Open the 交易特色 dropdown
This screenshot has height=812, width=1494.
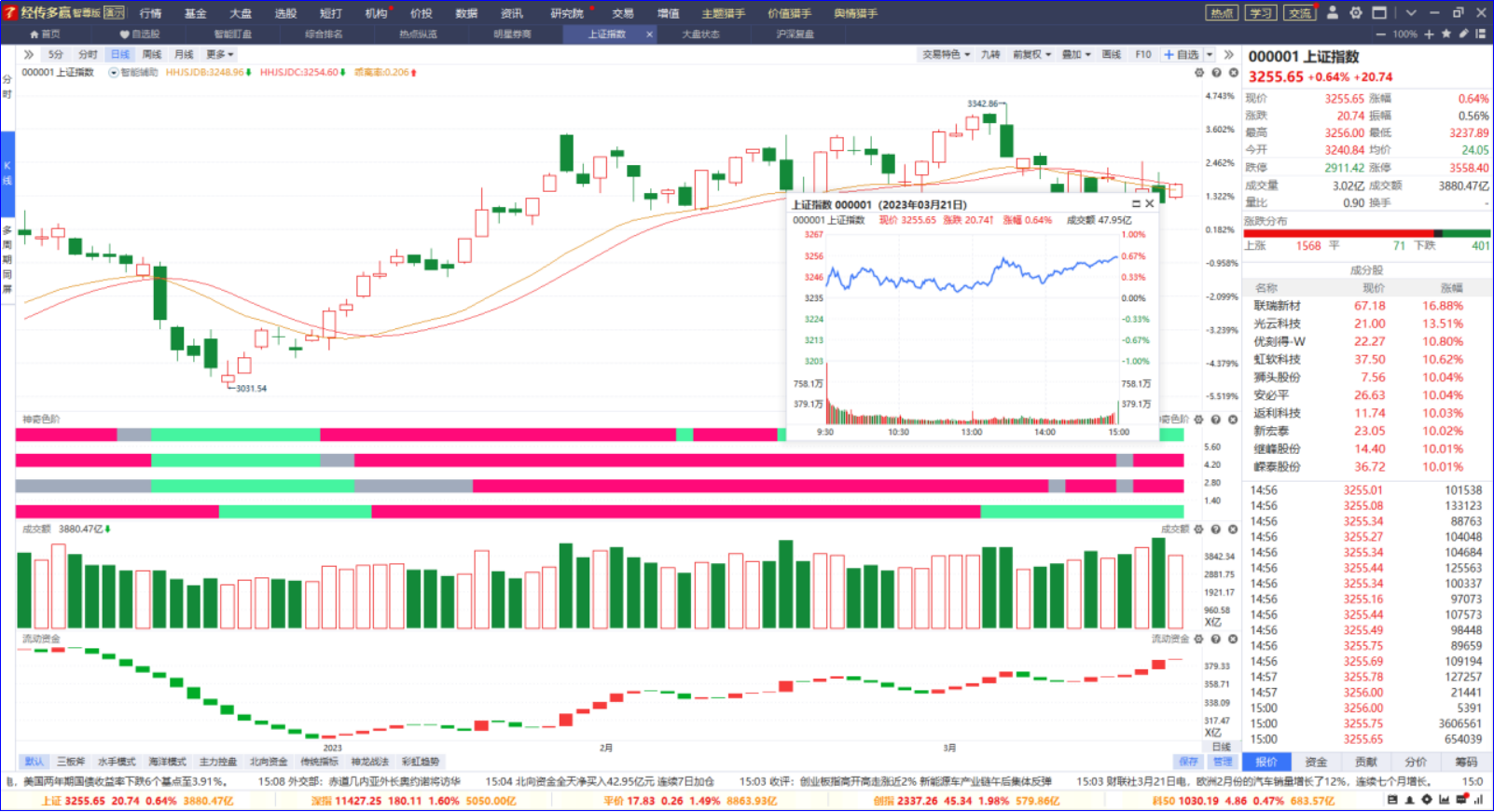point(946,55)
